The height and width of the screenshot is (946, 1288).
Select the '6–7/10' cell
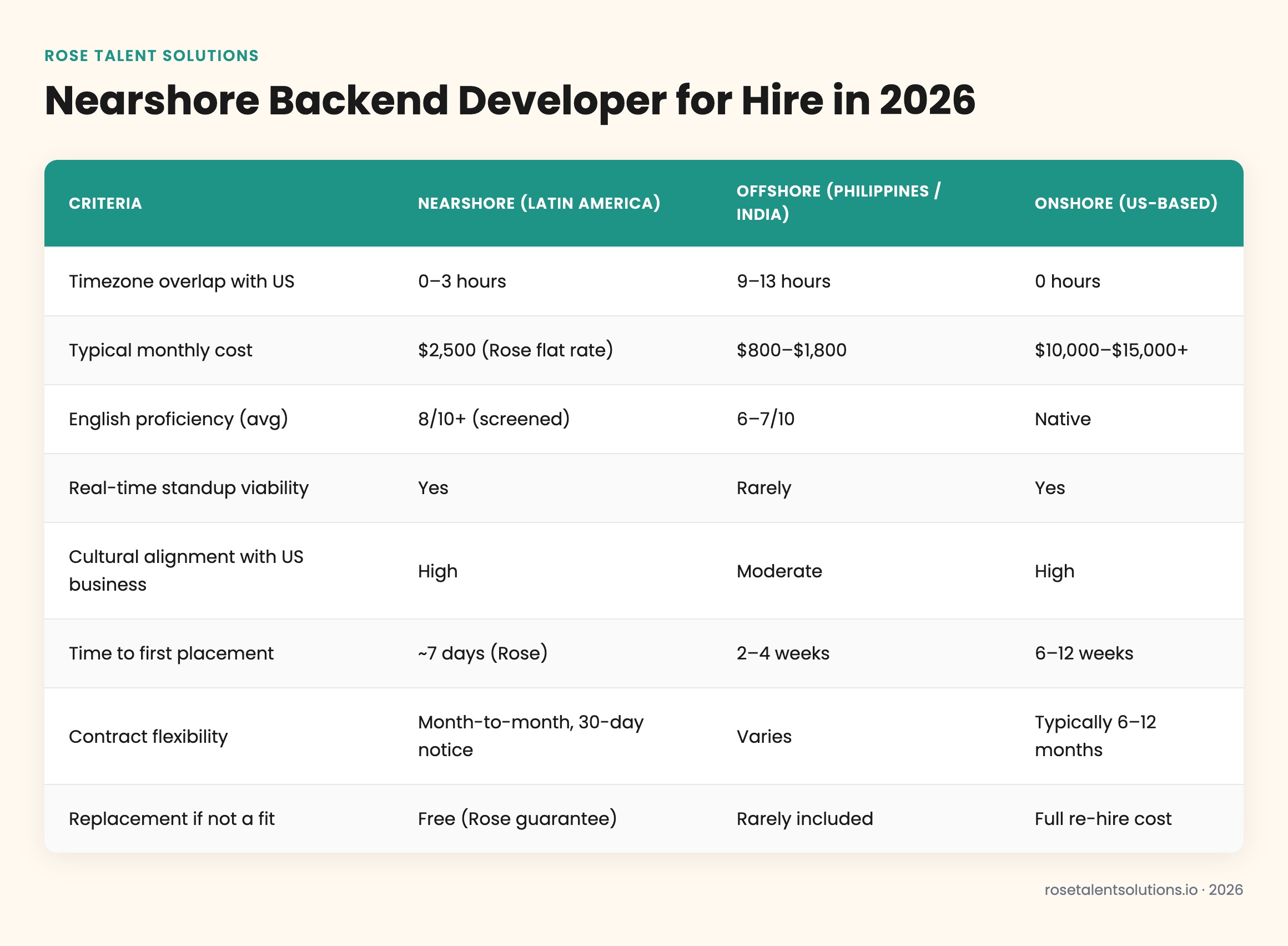[x=765, y=419]
